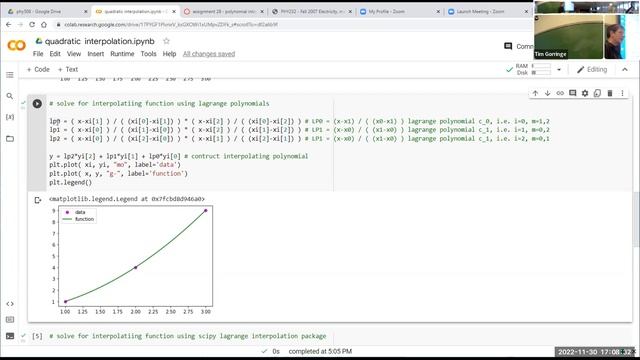Open the File menu
640x360 pixels.
(x=38, y=54)
